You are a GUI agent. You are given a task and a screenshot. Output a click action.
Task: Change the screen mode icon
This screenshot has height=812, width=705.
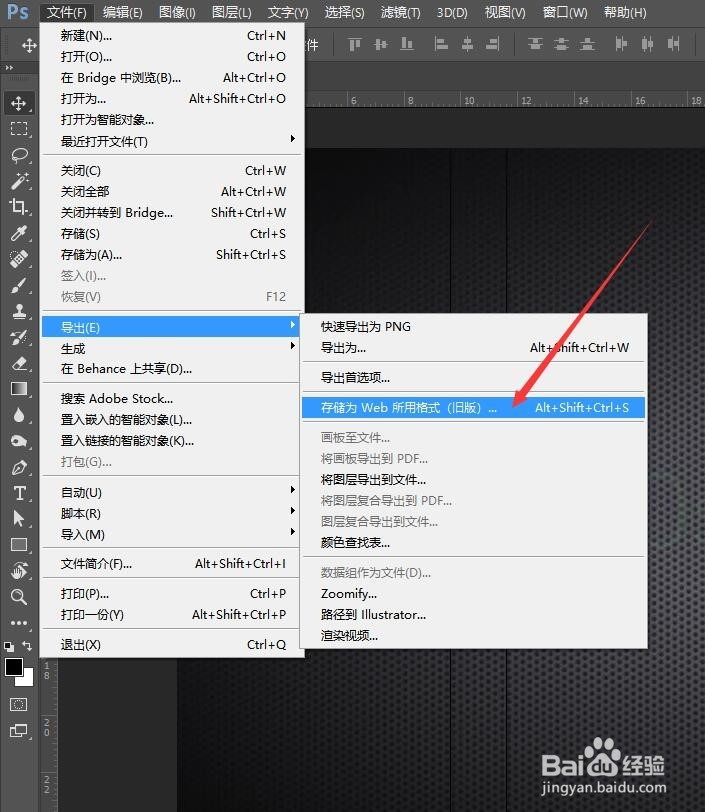(x=18, y=731)
